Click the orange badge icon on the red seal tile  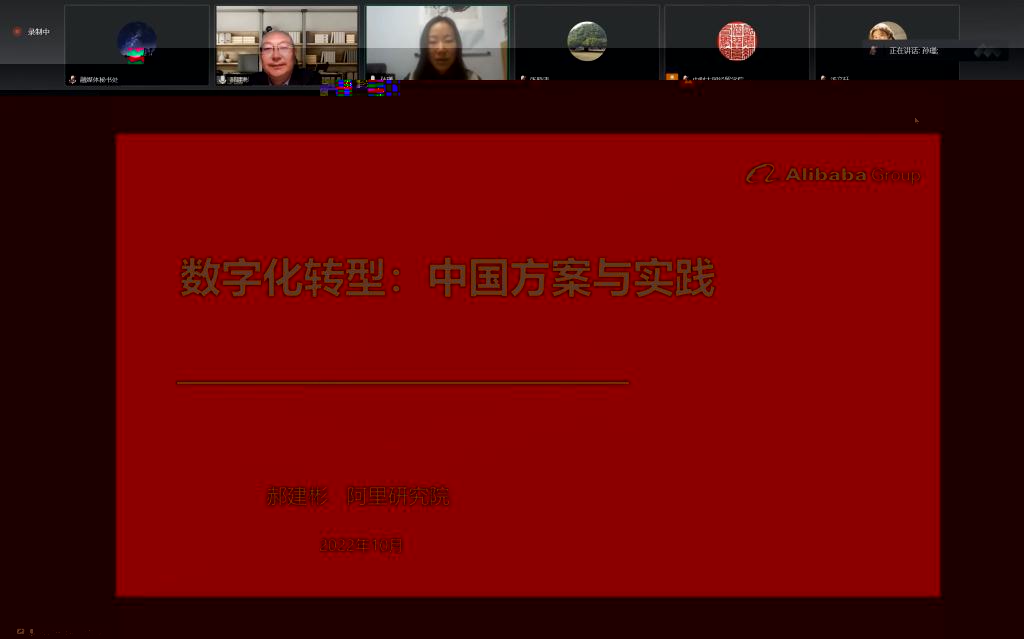point(671,77)
